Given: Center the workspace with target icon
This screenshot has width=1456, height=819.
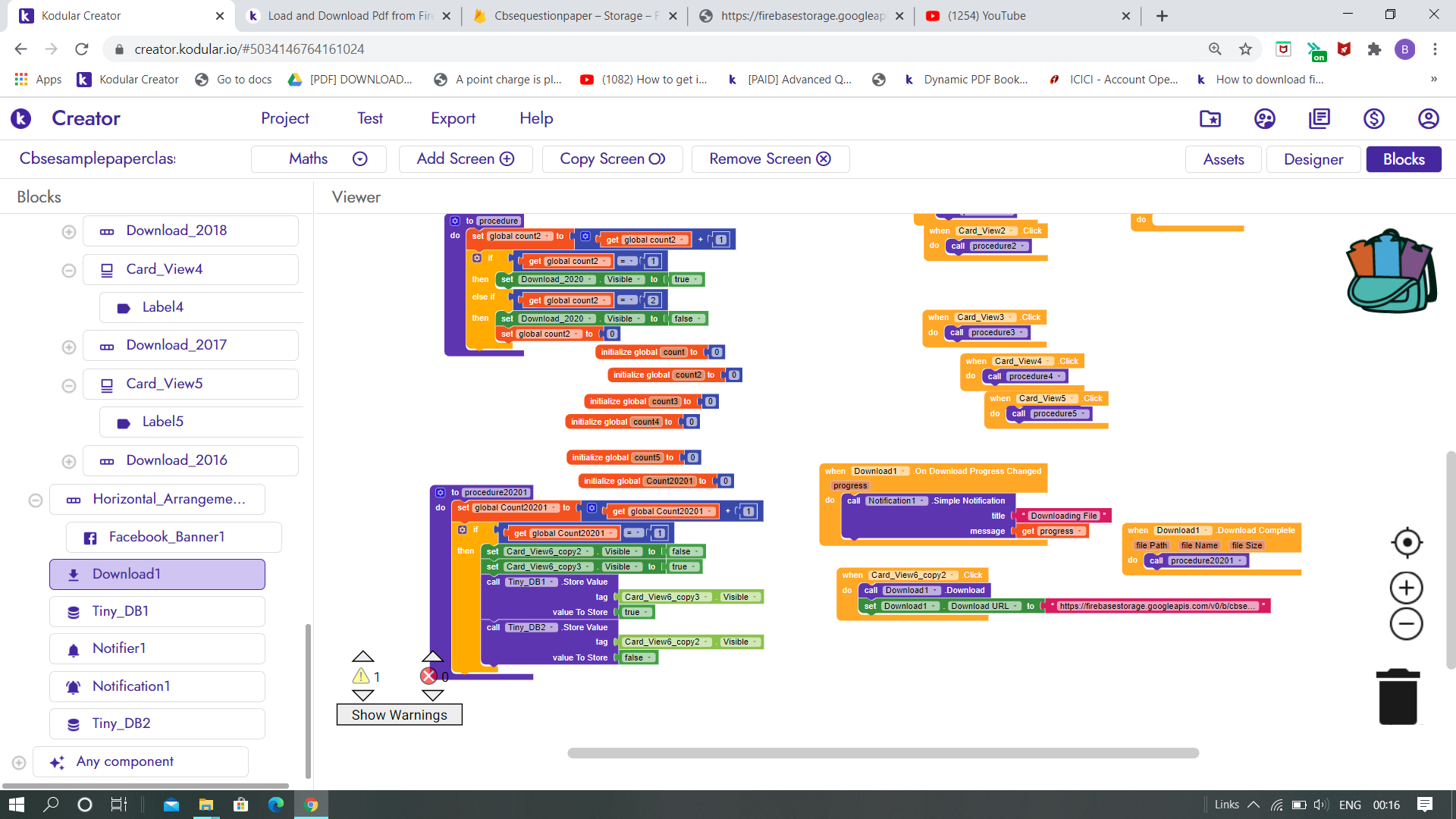Looking at the screenshot, I should [1407, 542].
